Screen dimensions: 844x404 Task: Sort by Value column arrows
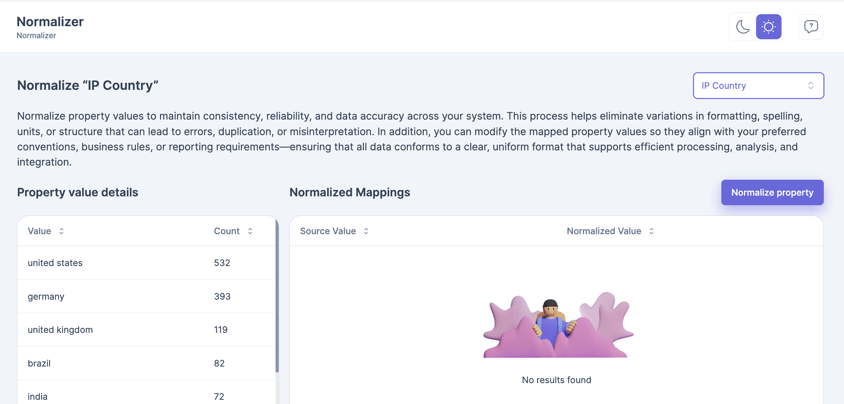pos(62,231)
